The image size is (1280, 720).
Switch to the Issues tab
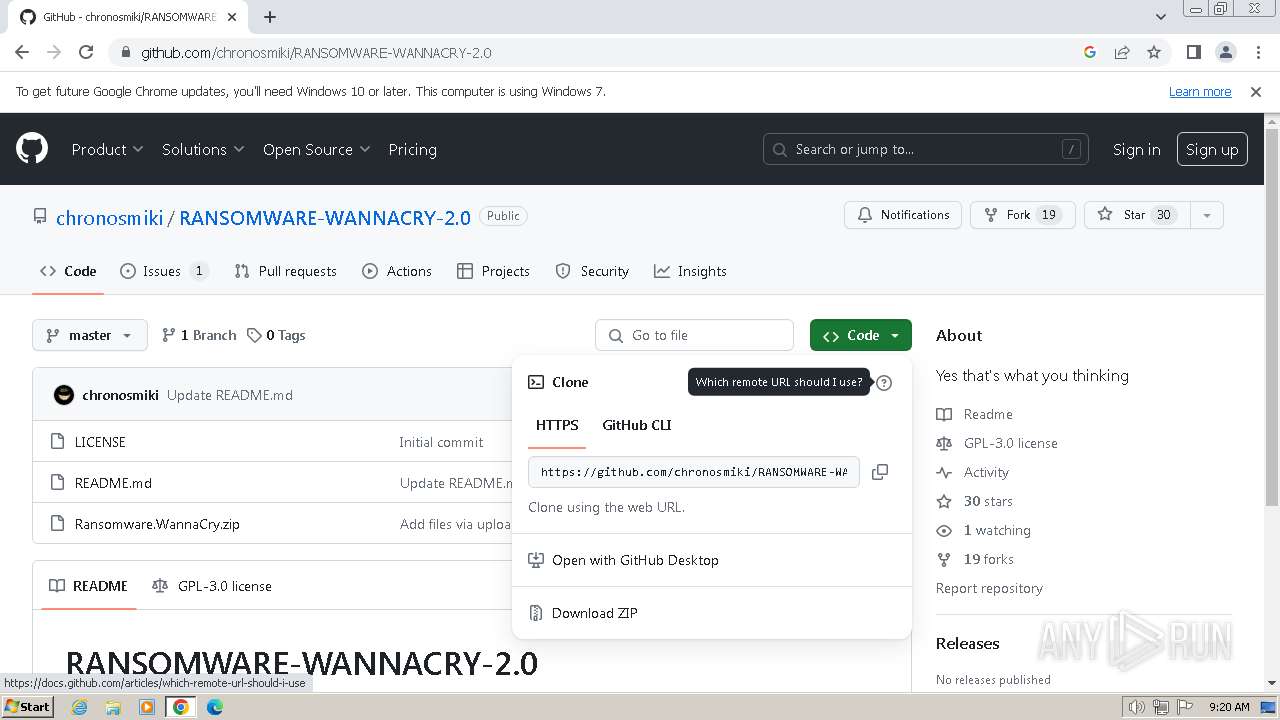point(164,271)
